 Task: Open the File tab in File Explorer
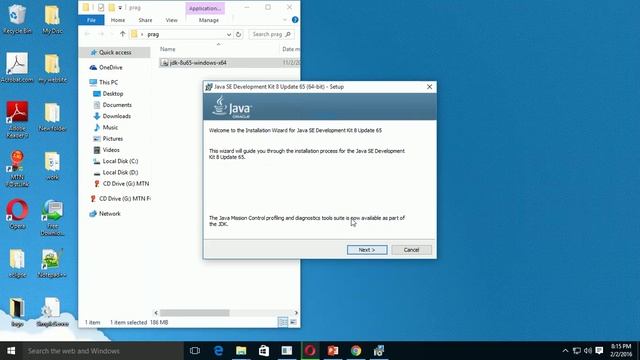(91, 20)
